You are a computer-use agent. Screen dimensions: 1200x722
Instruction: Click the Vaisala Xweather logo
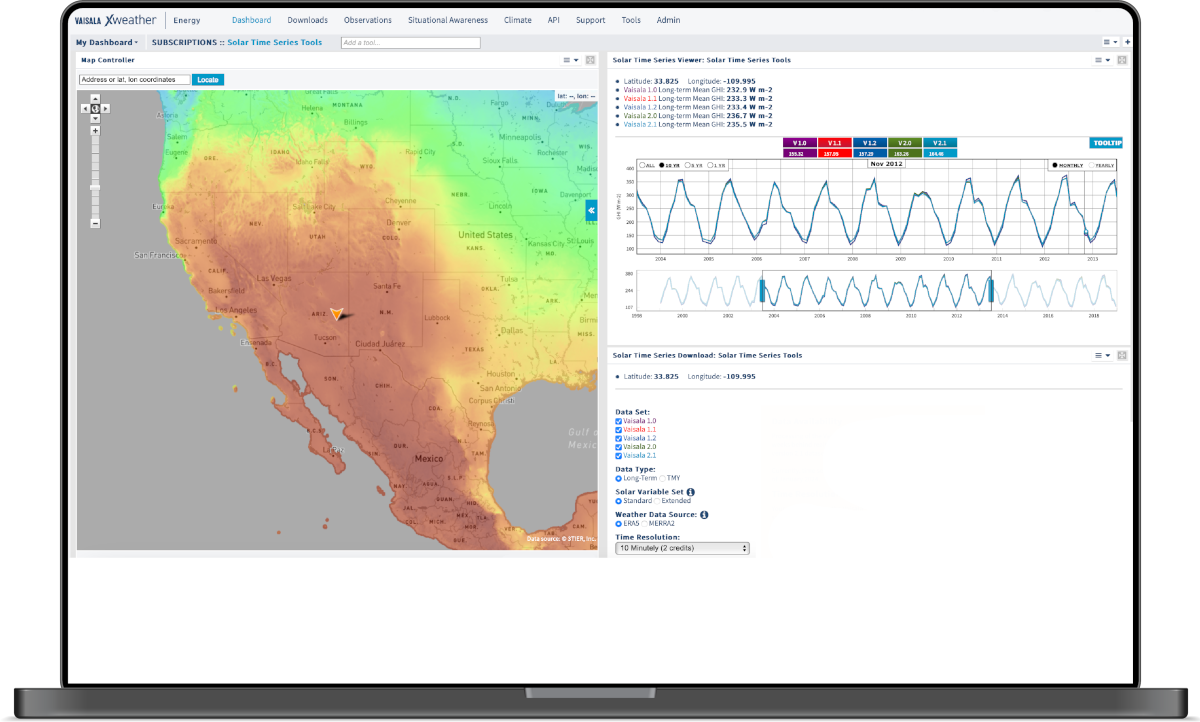[115, 20]
